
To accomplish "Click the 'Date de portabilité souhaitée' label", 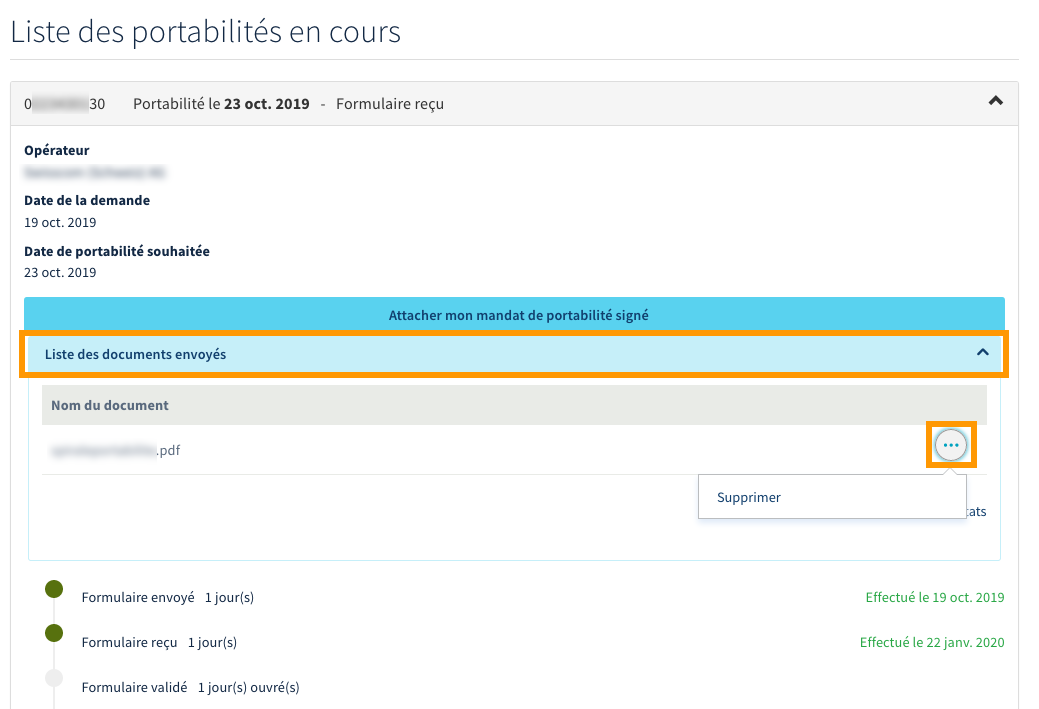I will [x=116, y=251].
